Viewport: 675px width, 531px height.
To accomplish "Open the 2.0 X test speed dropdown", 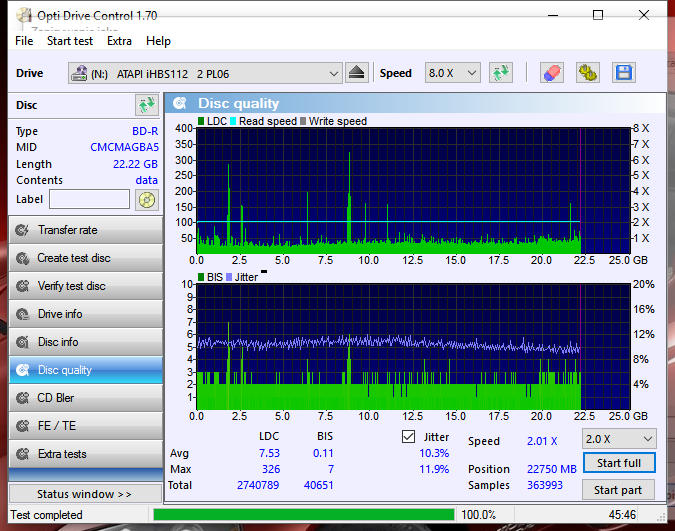I will [619, 439].
